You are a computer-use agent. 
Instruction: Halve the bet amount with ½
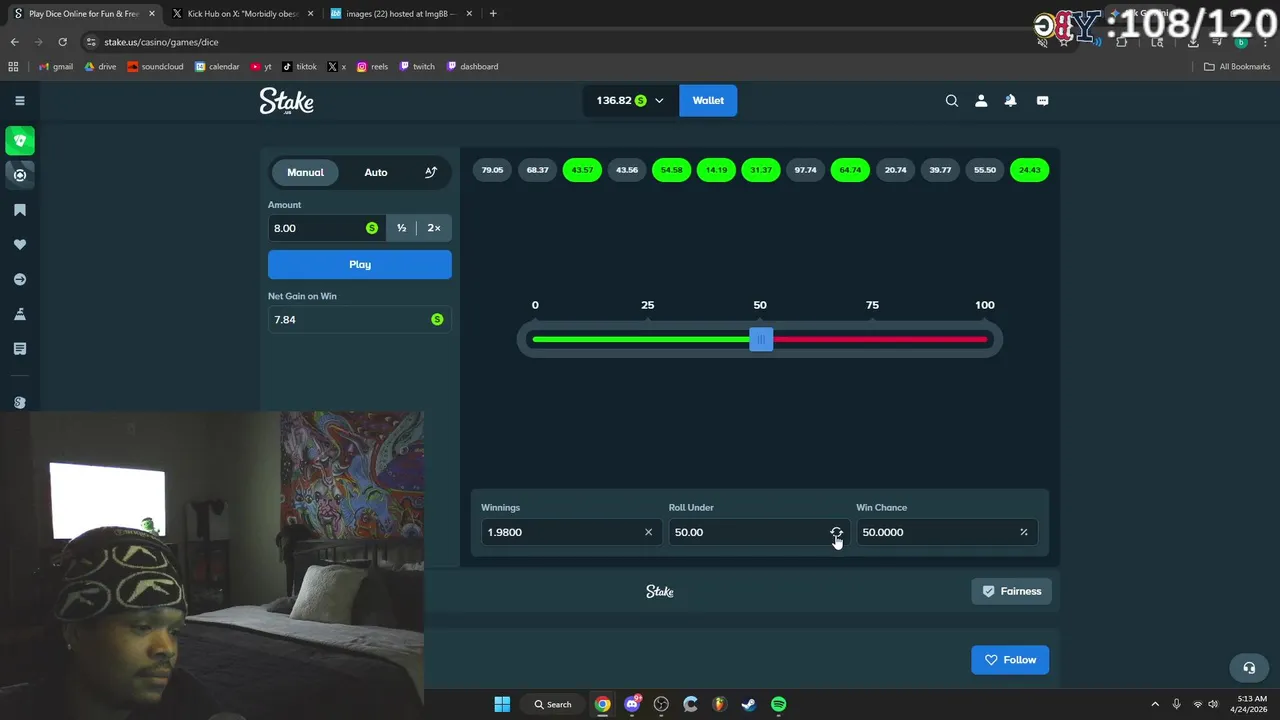401,228
